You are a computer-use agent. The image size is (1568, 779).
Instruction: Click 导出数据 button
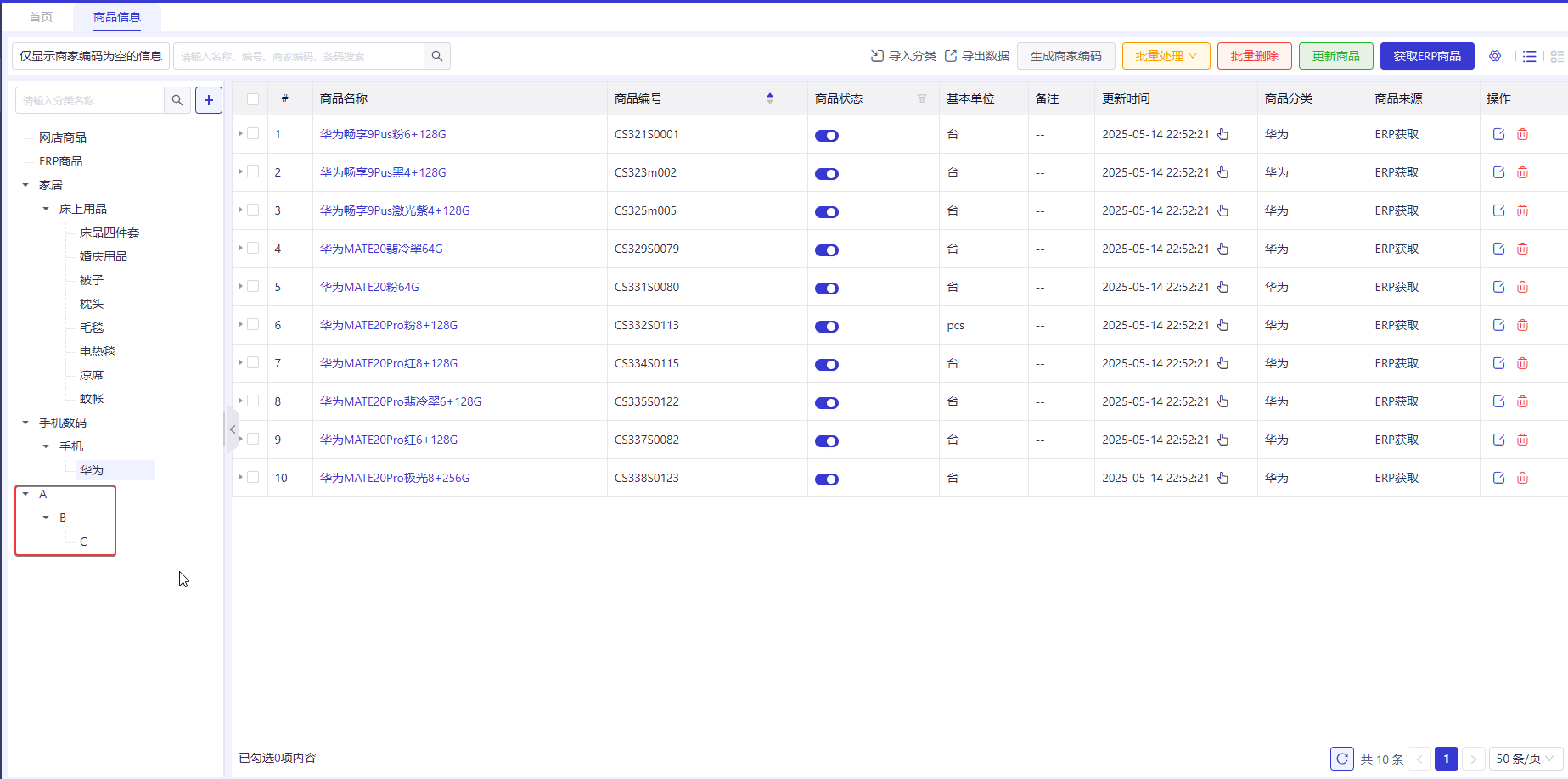pos(976,56)
